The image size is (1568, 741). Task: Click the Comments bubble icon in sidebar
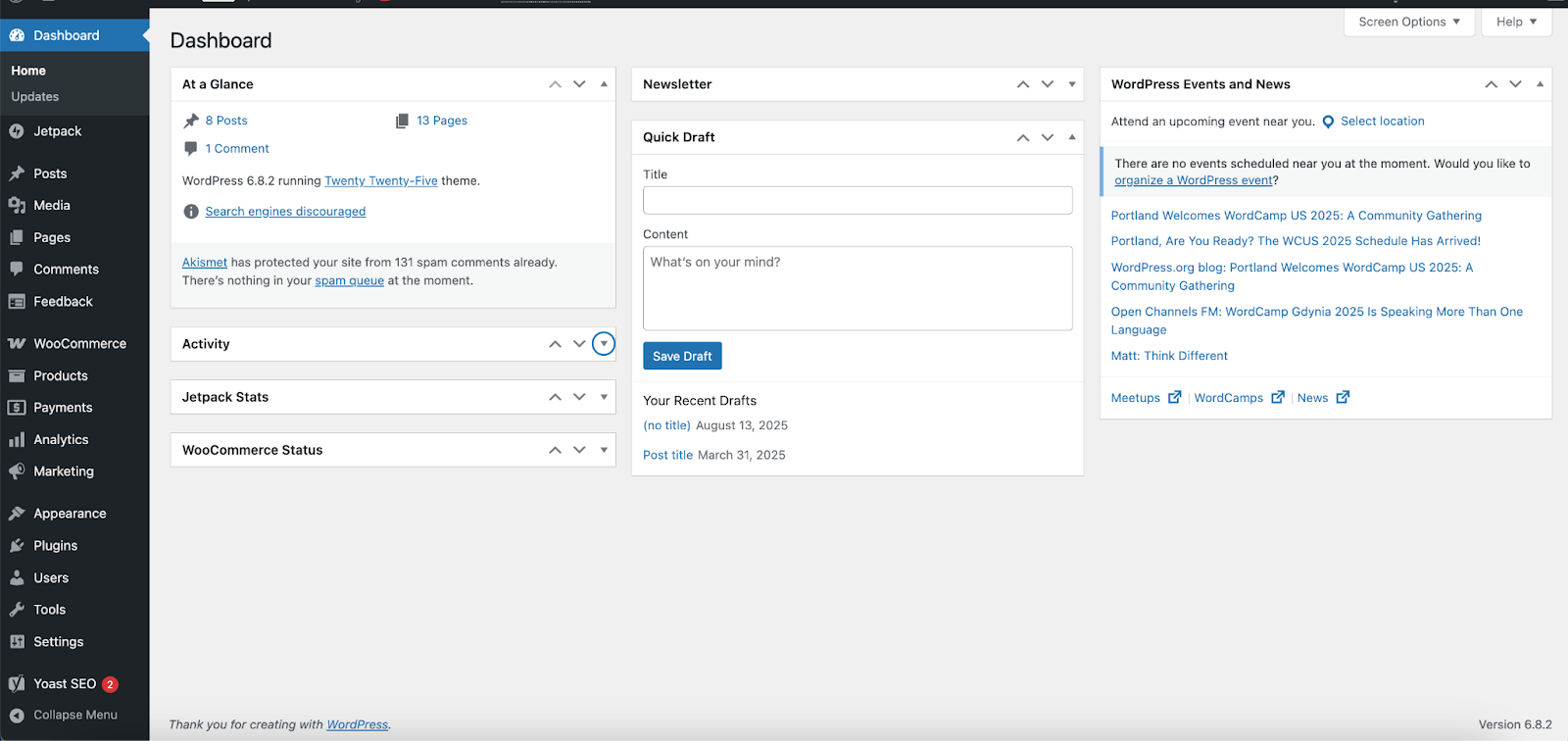[17, 269]
